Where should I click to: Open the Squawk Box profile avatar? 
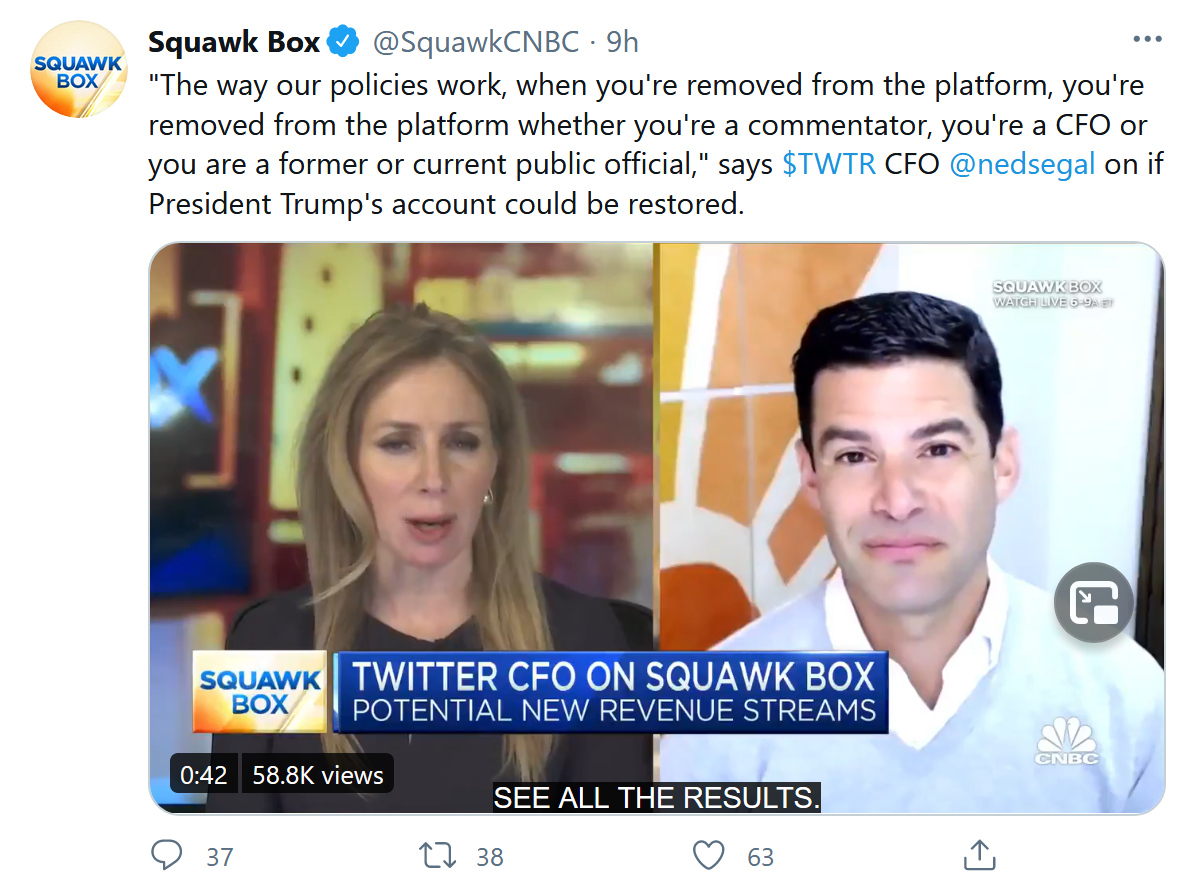(78, 70)
